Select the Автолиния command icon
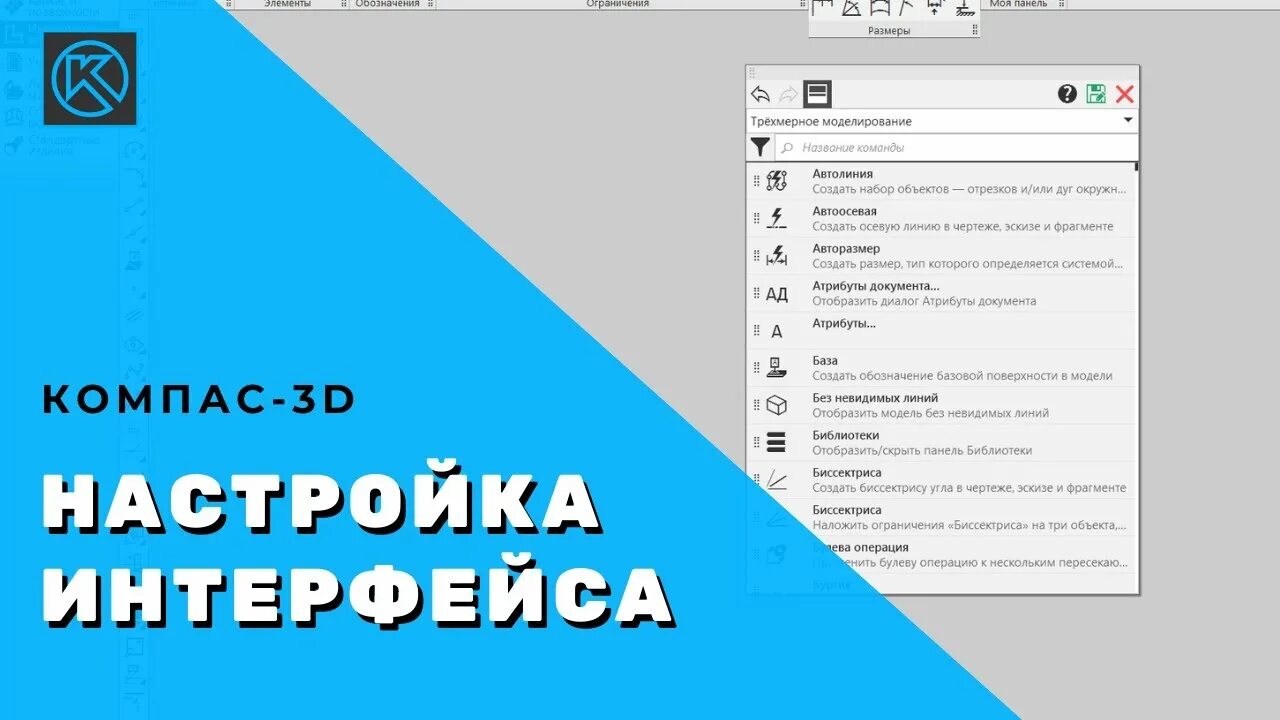 pyautogui.click(x=777, y=181)
